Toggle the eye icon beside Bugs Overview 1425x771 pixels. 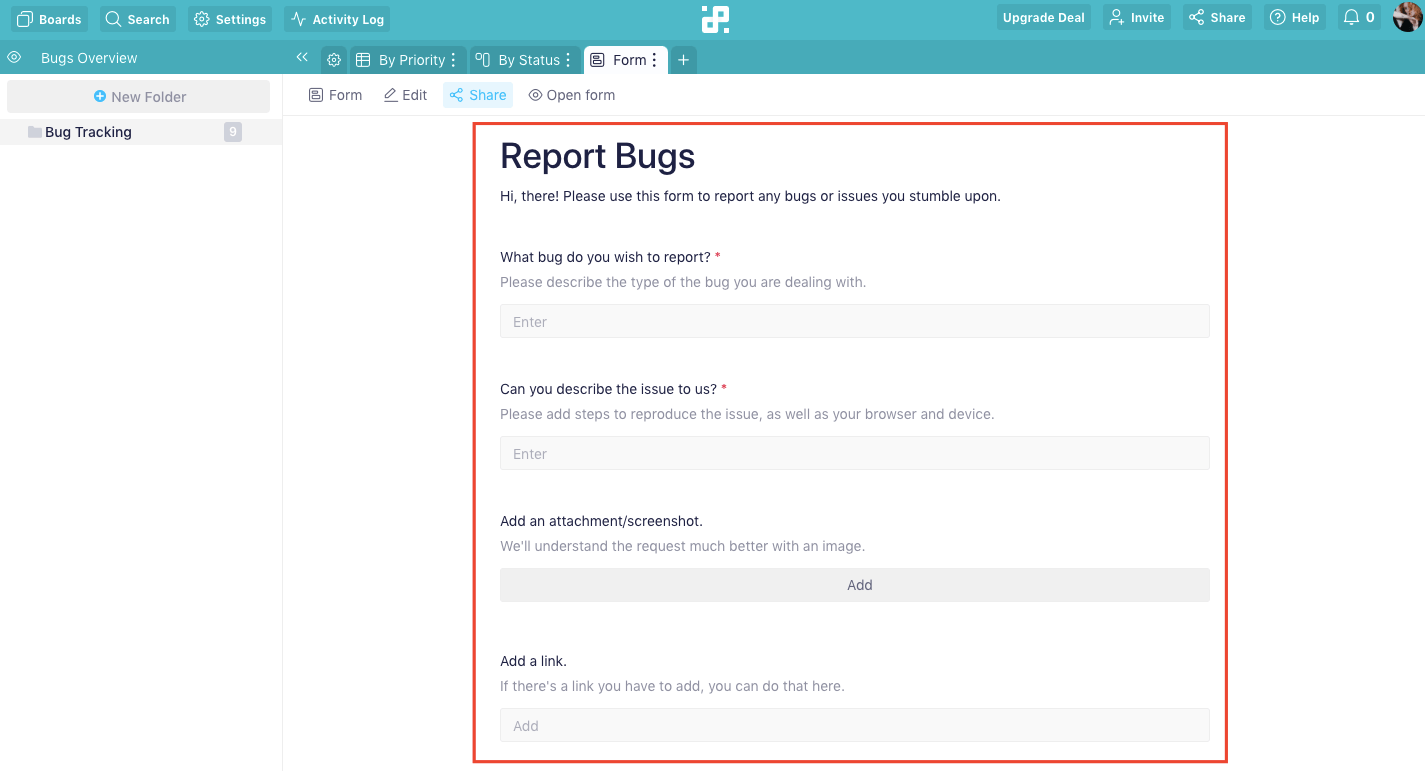pos(14,58)
